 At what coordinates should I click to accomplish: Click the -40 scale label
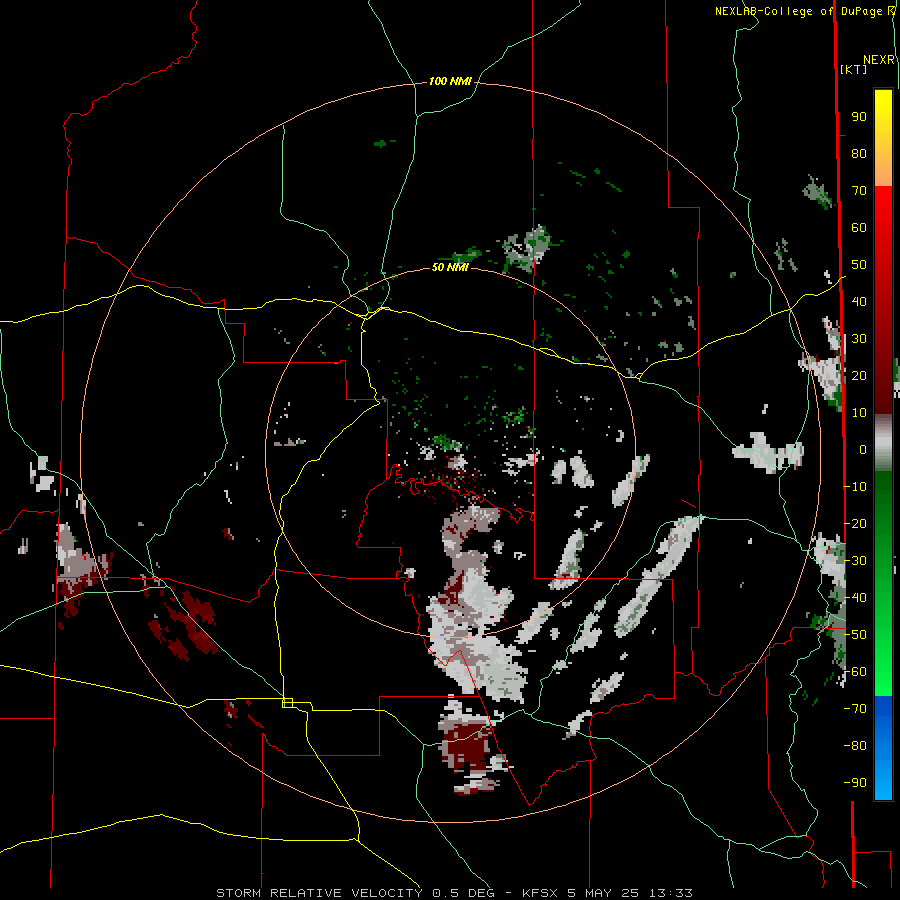tap(855, 598)
